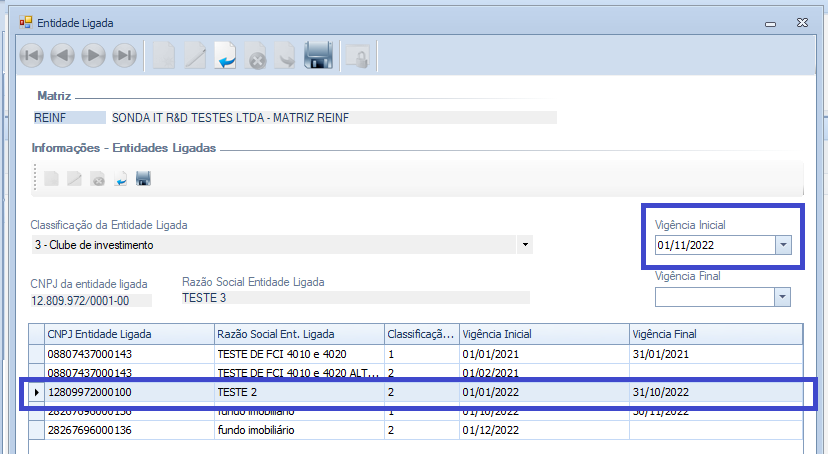Click the Razão Social Entidade Ligada field
Screen dimensions: 828x454
[x=354, y=297]
